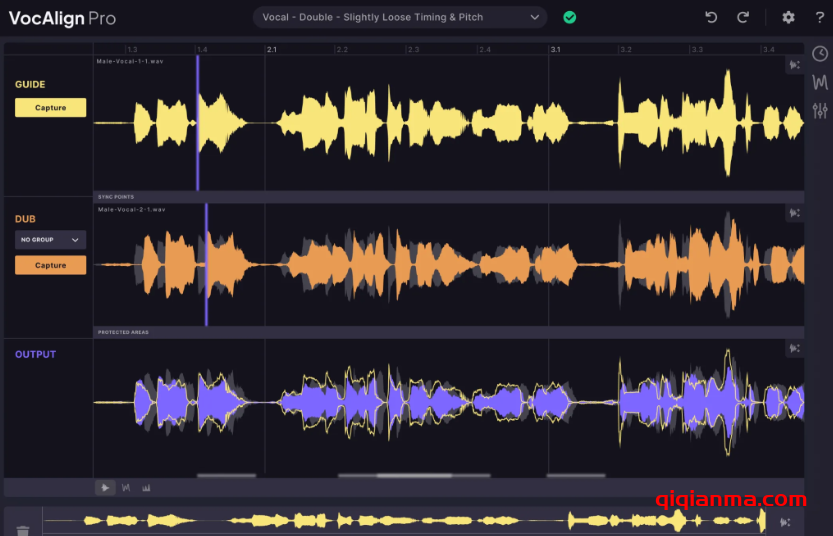Click the Protected Areas bar

[x=448, y=332]
